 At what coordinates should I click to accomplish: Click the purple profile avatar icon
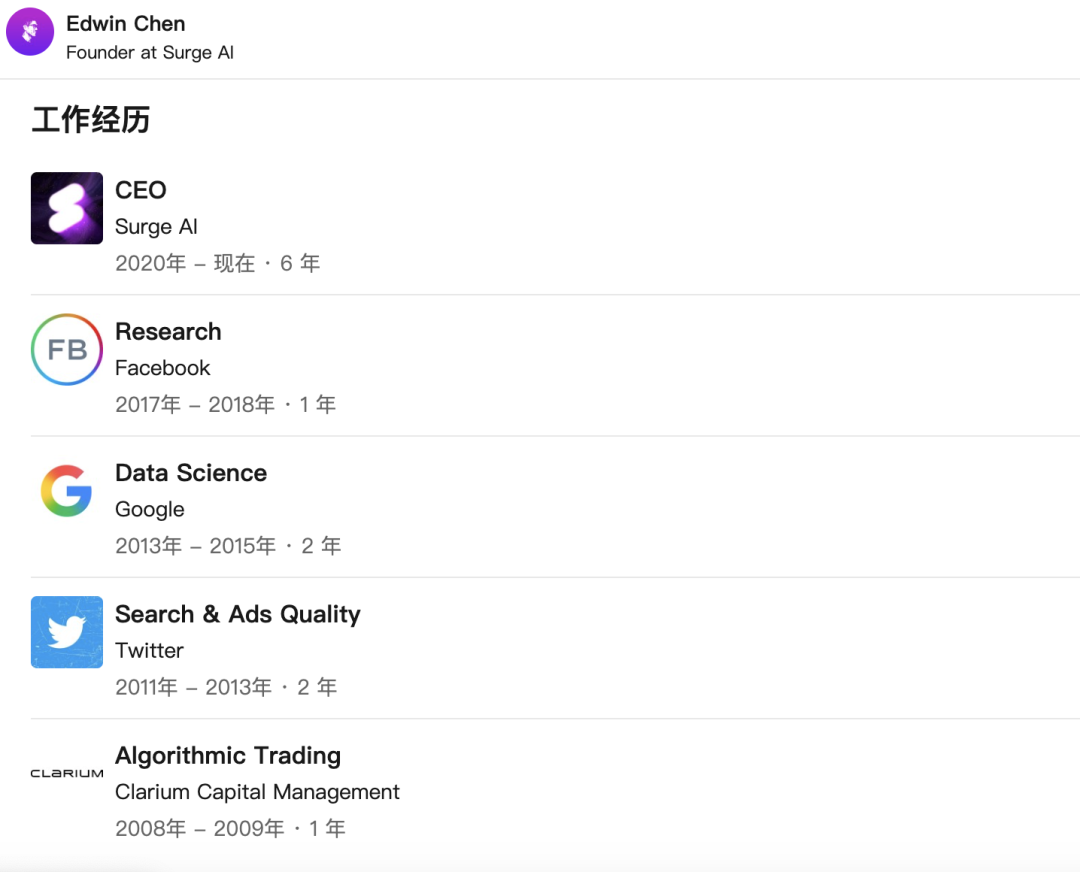coord(30,31)
